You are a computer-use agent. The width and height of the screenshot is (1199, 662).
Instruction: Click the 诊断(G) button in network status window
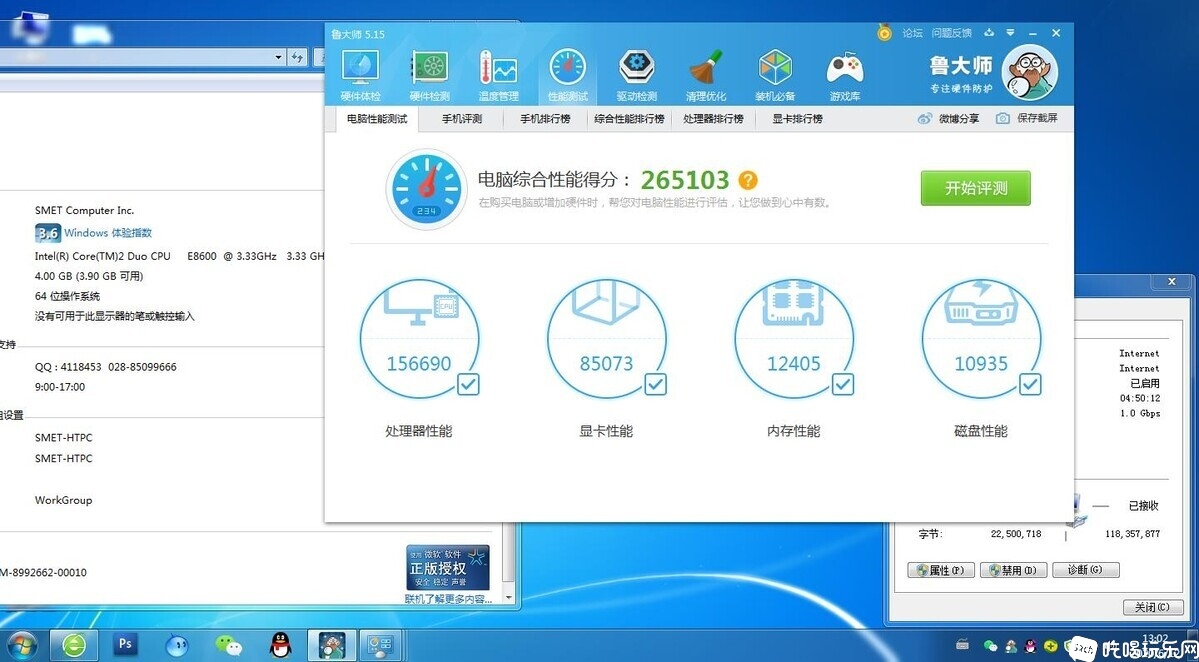(x=1086, y=570)
